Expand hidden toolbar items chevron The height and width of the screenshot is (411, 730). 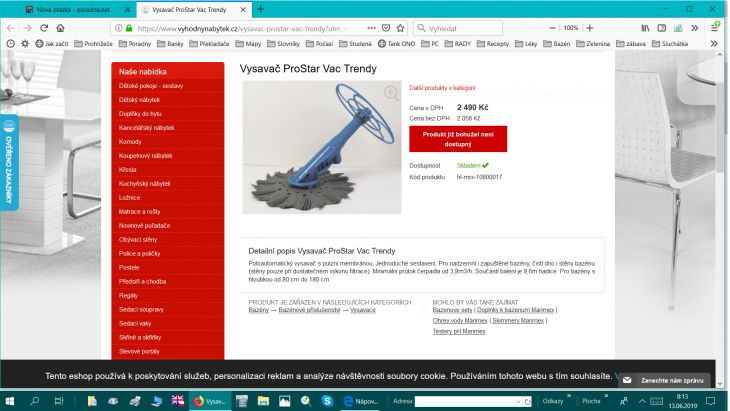coord(695,28)
